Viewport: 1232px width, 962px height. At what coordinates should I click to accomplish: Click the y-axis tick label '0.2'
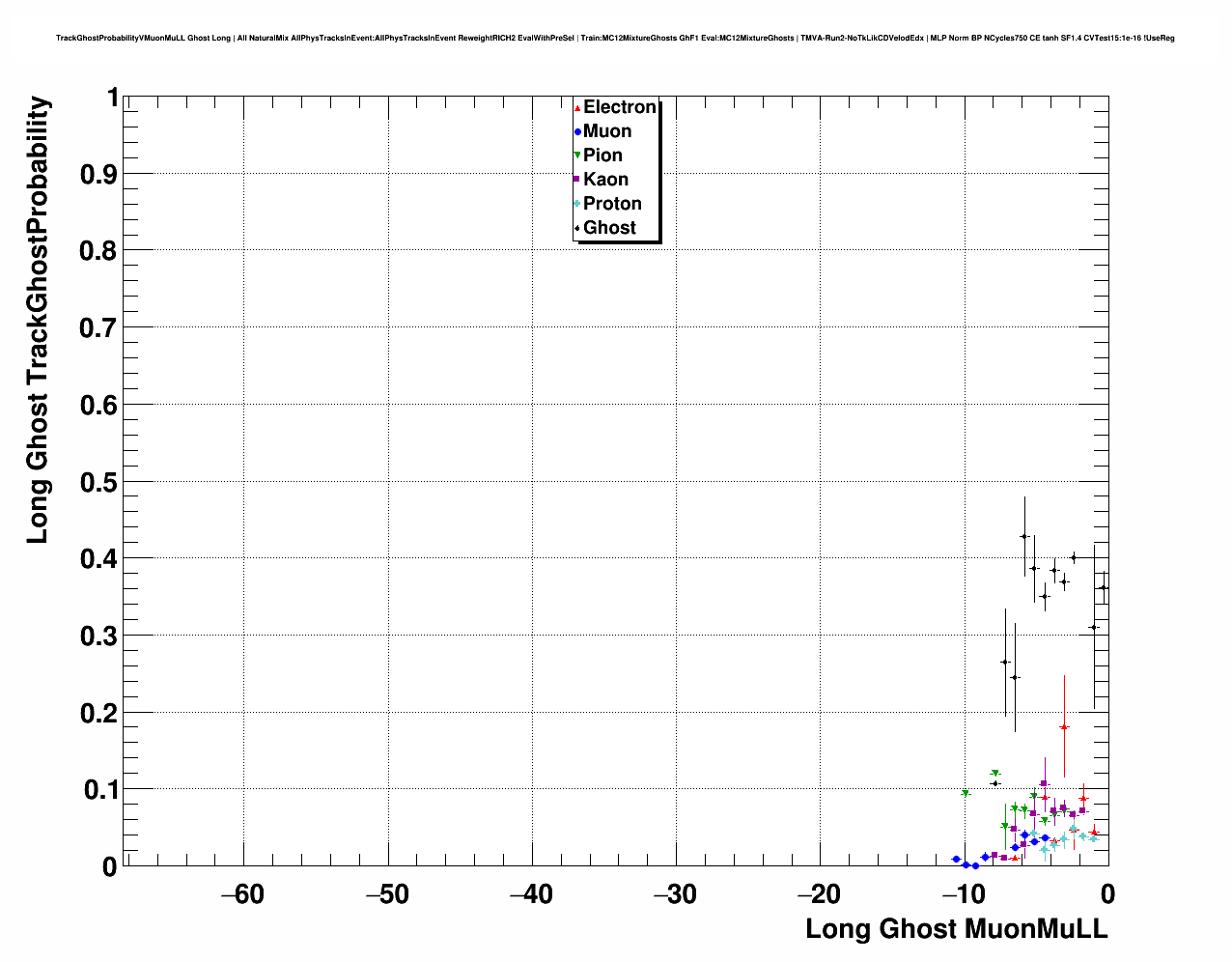pyautogui.click(x=100, y=713)
